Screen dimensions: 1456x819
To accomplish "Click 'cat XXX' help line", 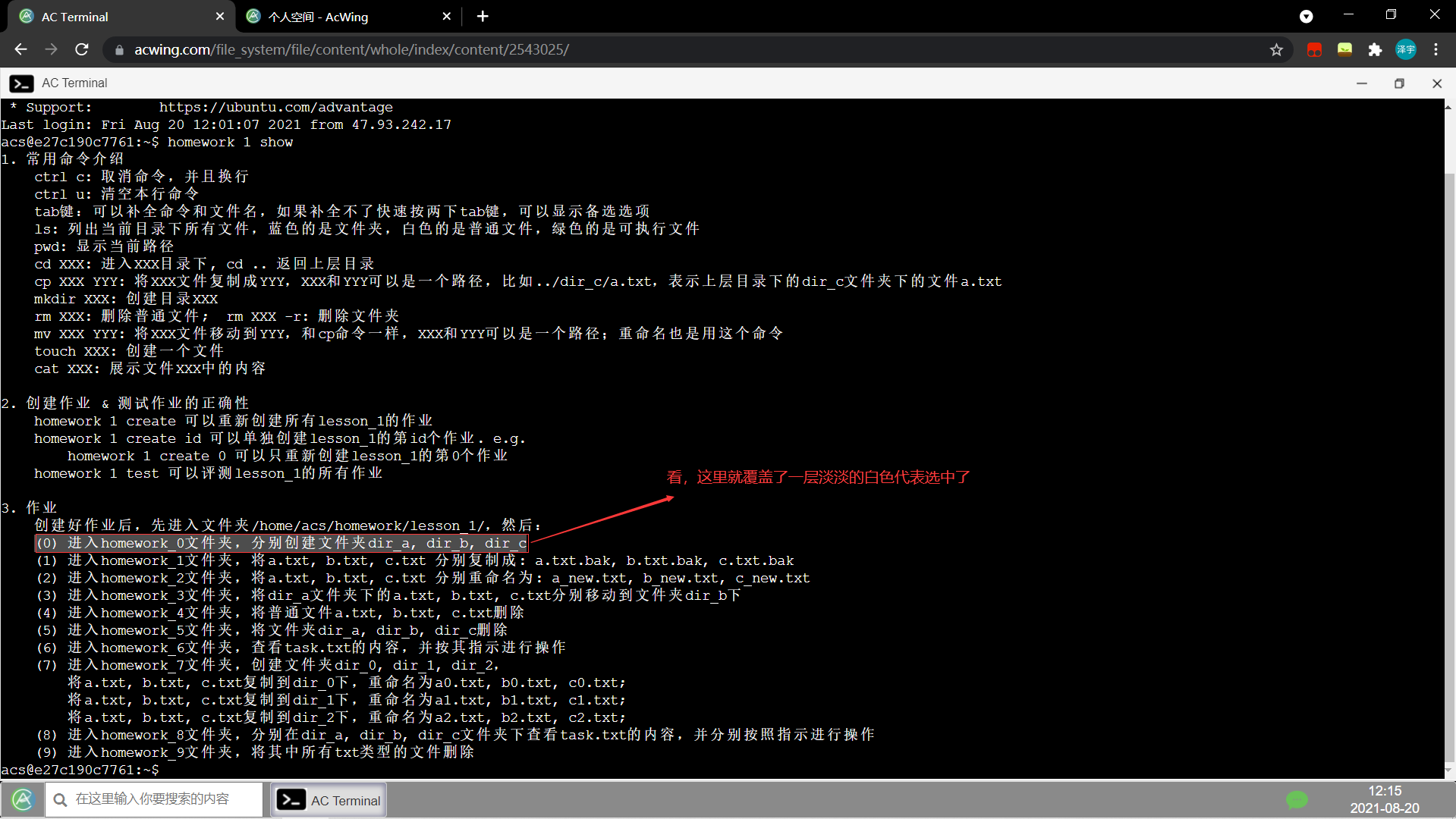I will click(x=150, y=369).
